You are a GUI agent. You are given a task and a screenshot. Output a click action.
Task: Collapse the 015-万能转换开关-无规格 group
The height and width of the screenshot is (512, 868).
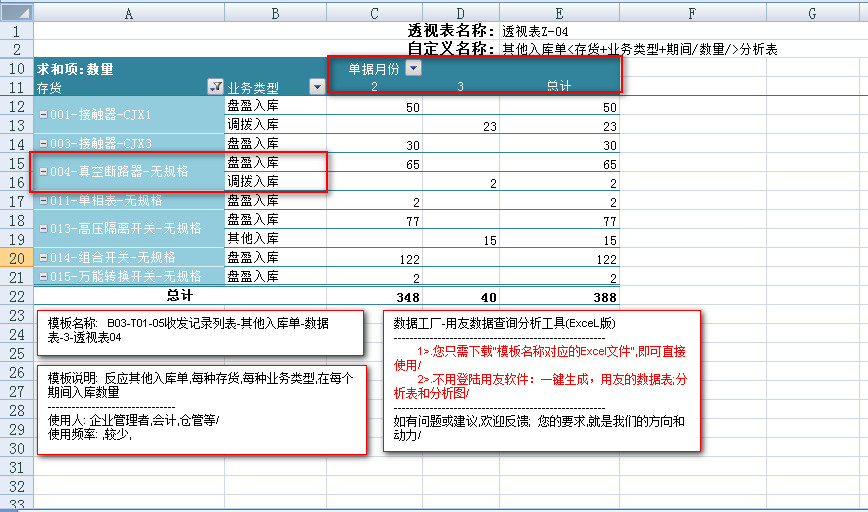click(42, 276)
